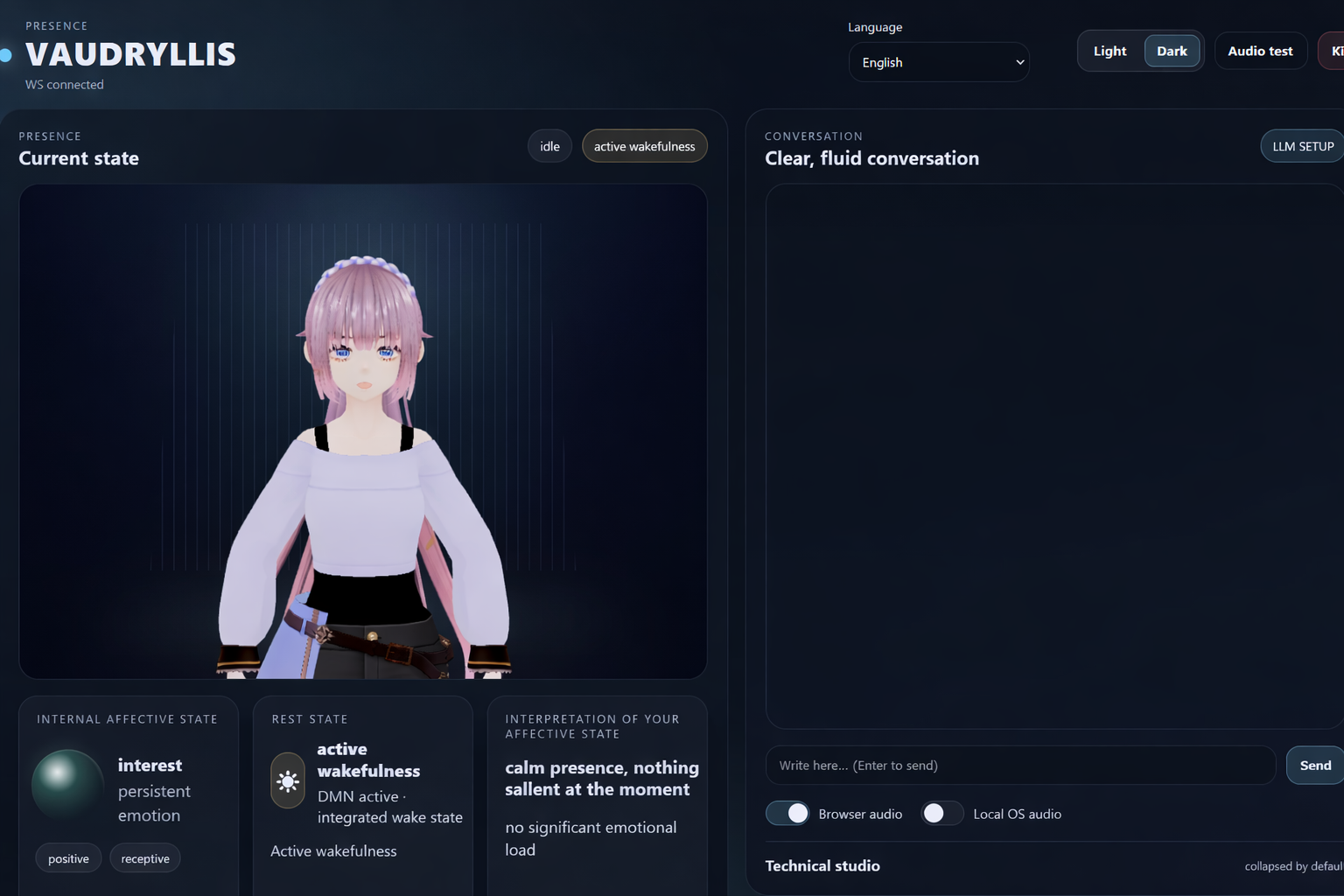Focus the 'Write here...' message field
The height and width of the screenshot is (896, 1344).
pyautogui.click(x=1019, y=765)
